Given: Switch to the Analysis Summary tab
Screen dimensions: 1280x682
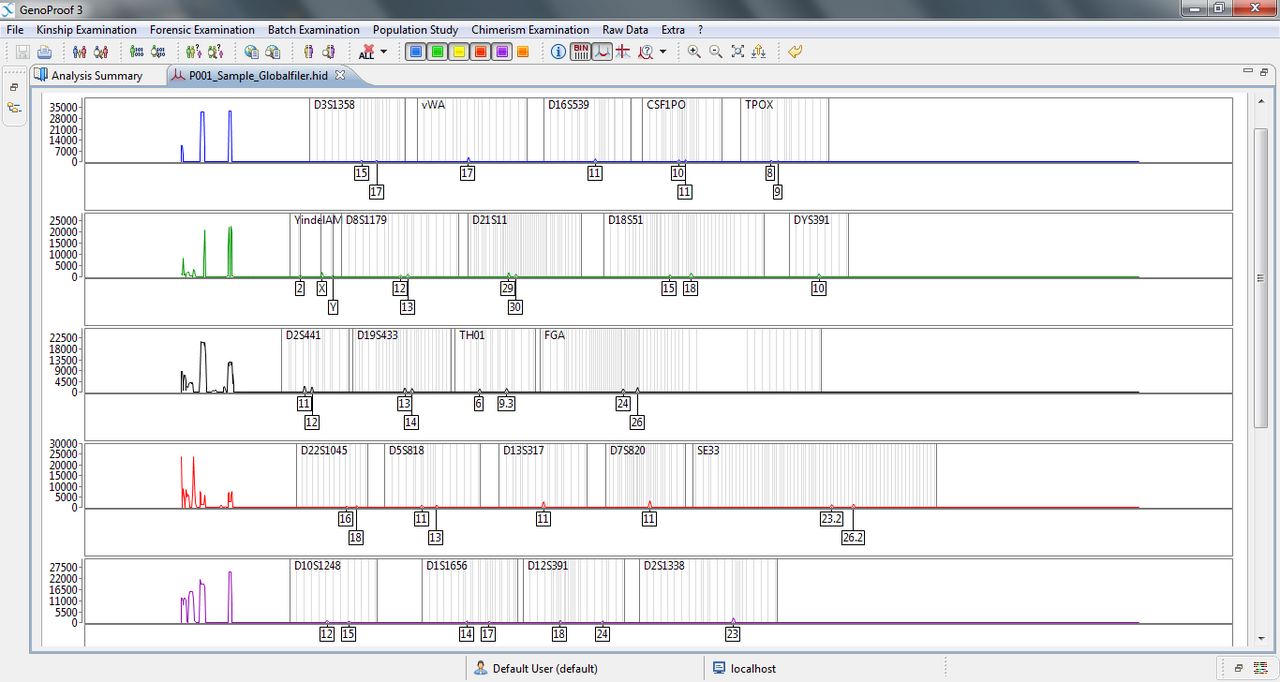Looking at the screenshot, I should pos(96,75).
